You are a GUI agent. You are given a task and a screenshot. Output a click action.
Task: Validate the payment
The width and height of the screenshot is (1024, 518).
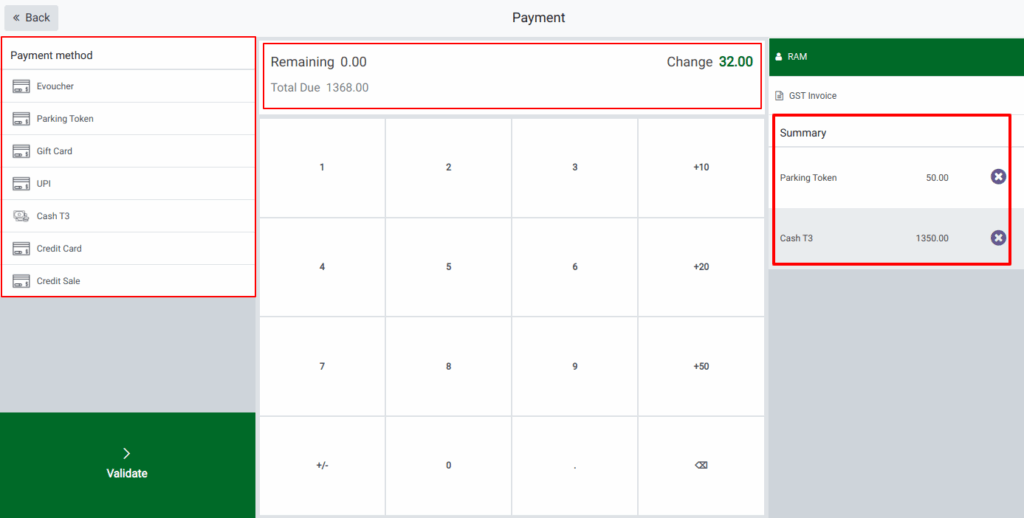[127, 465]
